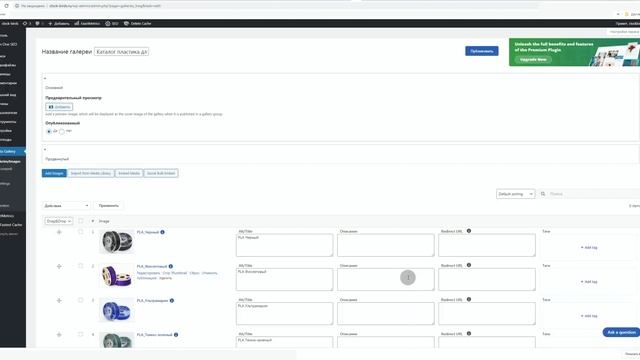Click Alt/Title field of PLA_Черный row
Image resolution: width=640 pixels, height=360 pixels.
click(x=284, y=245)
